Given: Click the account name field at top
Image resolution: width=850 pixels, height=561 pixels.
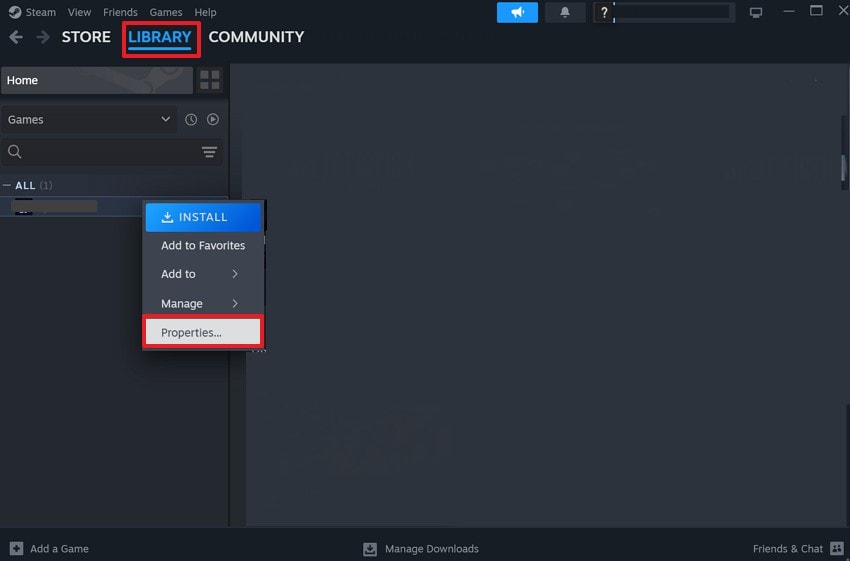Looking at the screenshot, I should point(674,12).
